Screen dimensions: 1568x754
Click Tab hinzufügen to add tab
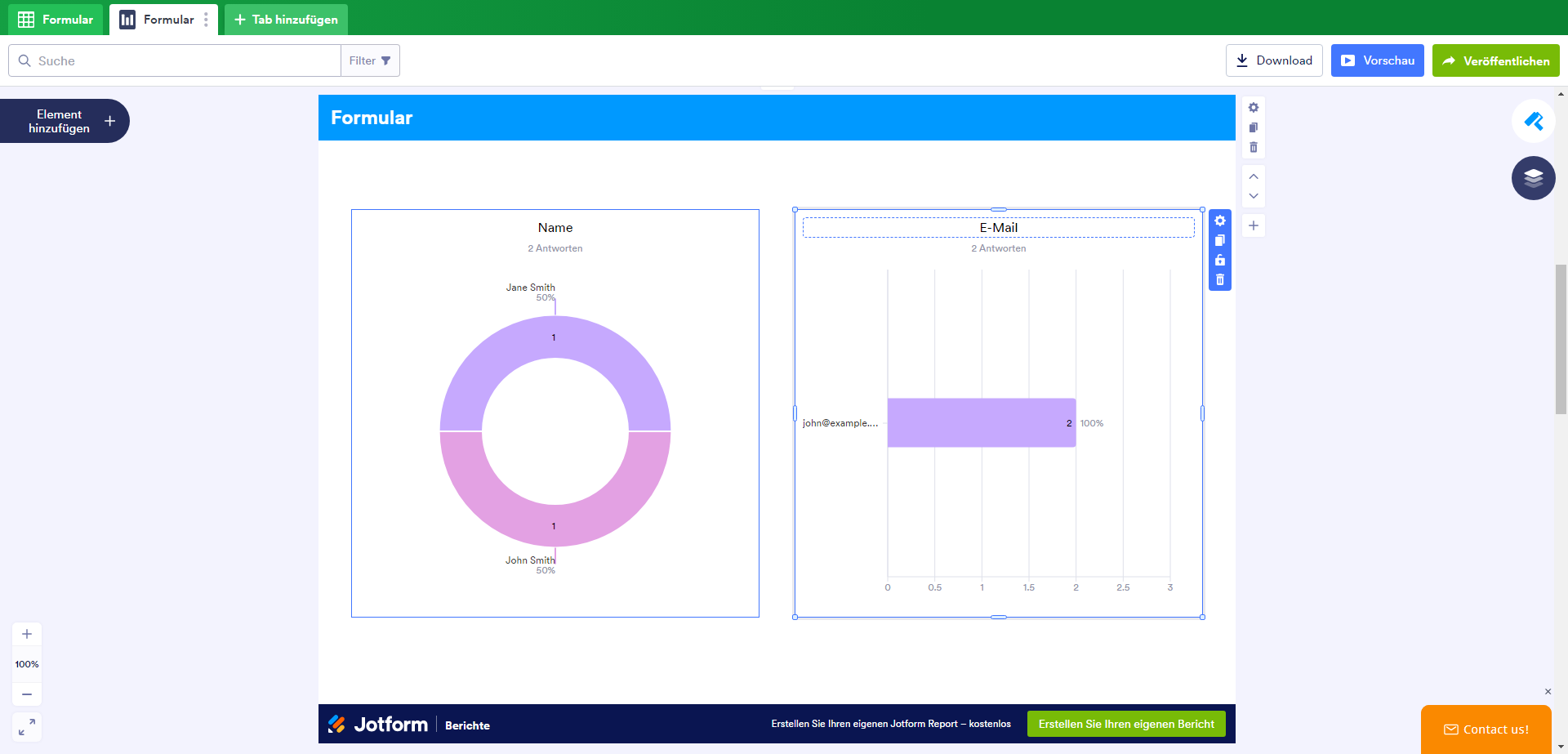click(x=286, y=20)
